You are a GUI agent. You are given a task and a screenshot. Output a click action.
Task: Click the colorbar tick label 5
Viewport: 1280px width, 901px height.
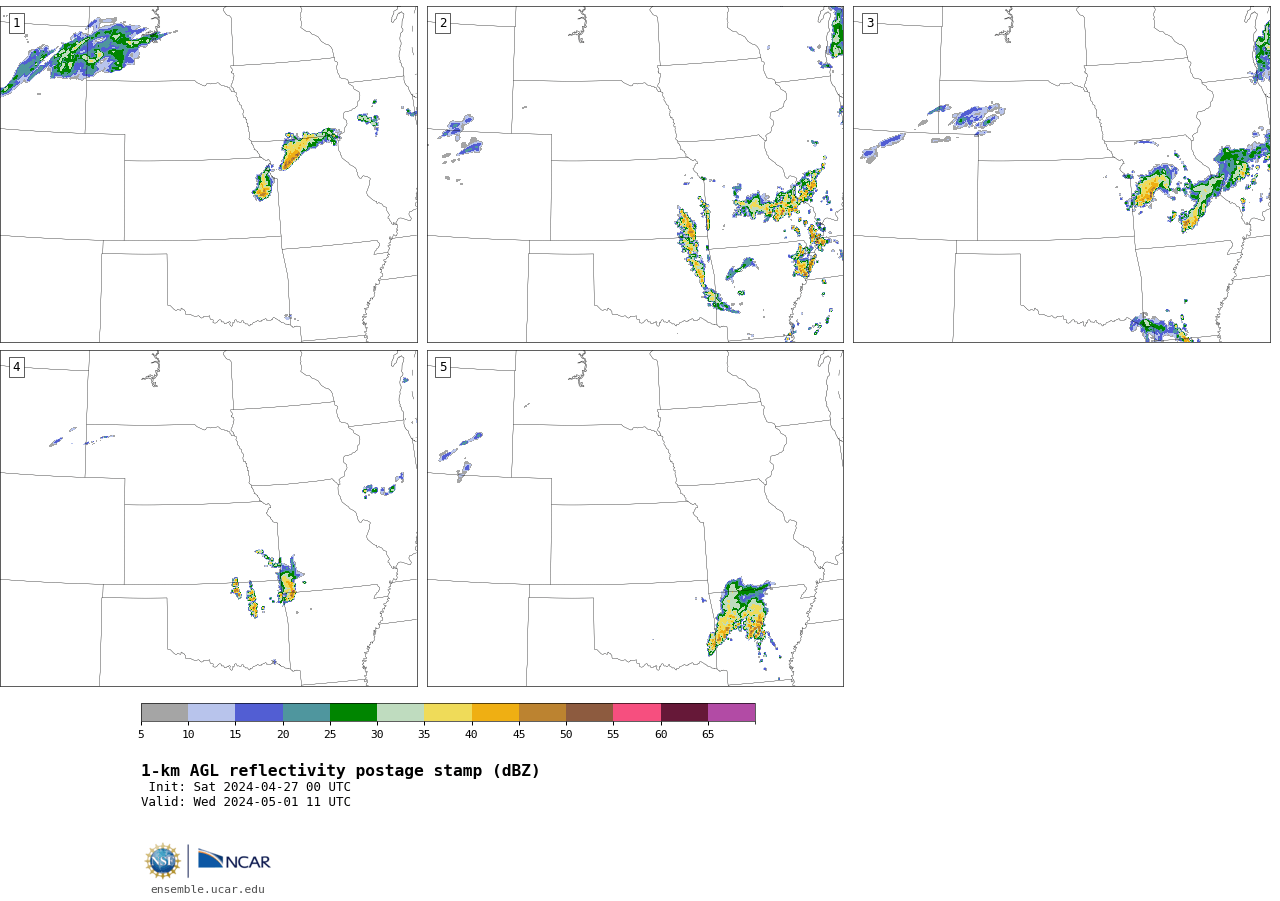(x=141, y=735)
